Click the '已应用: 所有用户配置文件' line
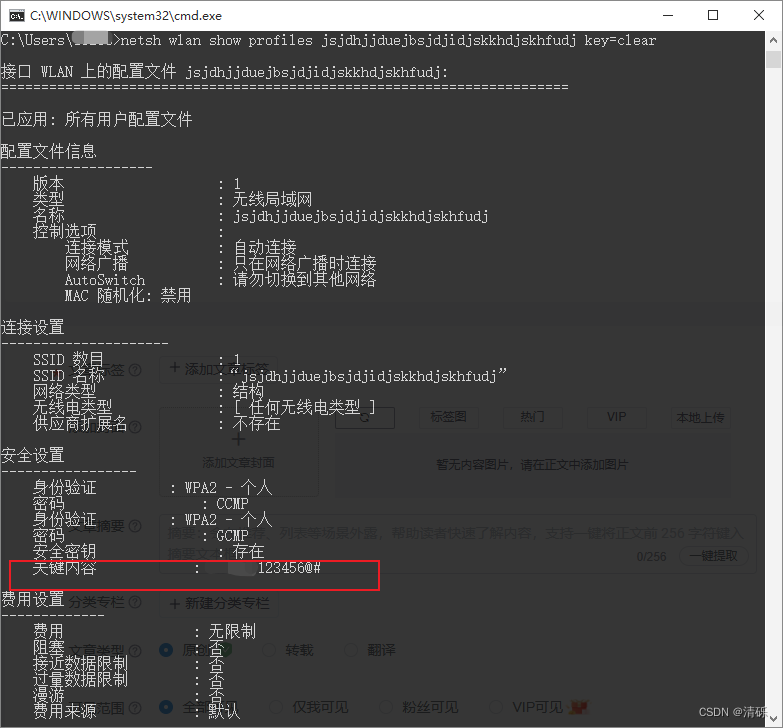The image size is (783, 728). pos(97,119)
